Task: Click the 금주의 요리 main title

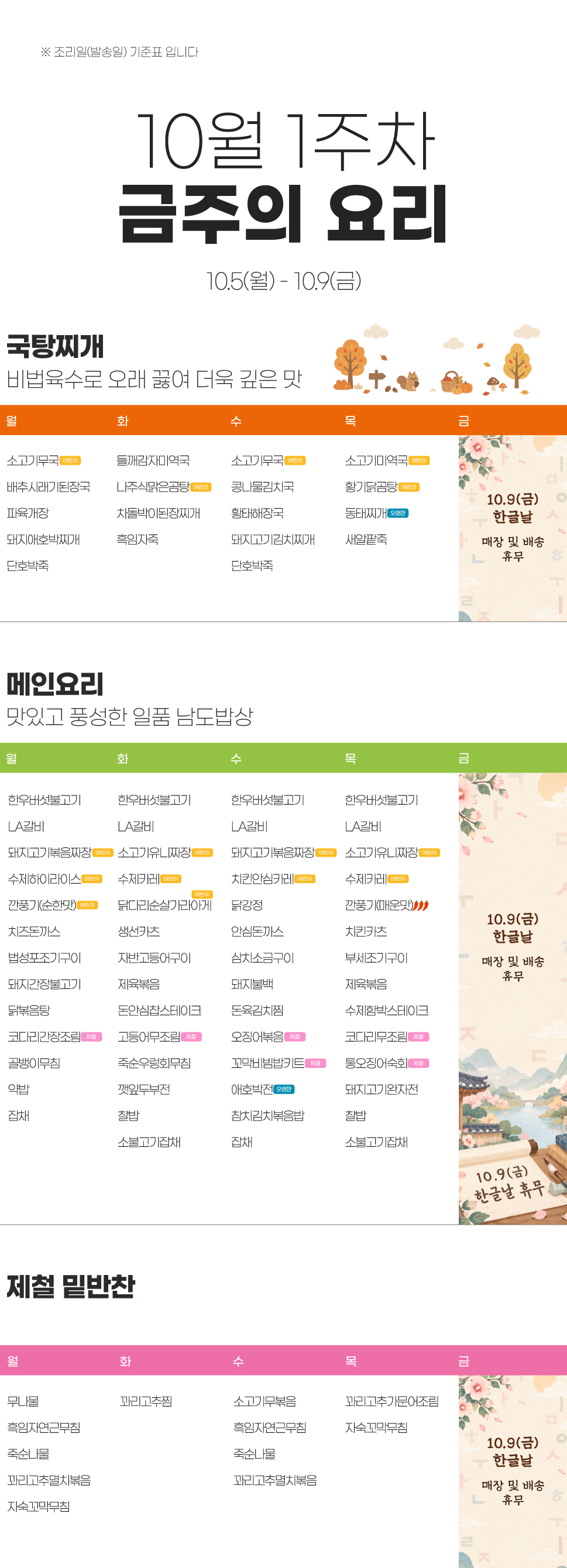Action: (284, 214)
